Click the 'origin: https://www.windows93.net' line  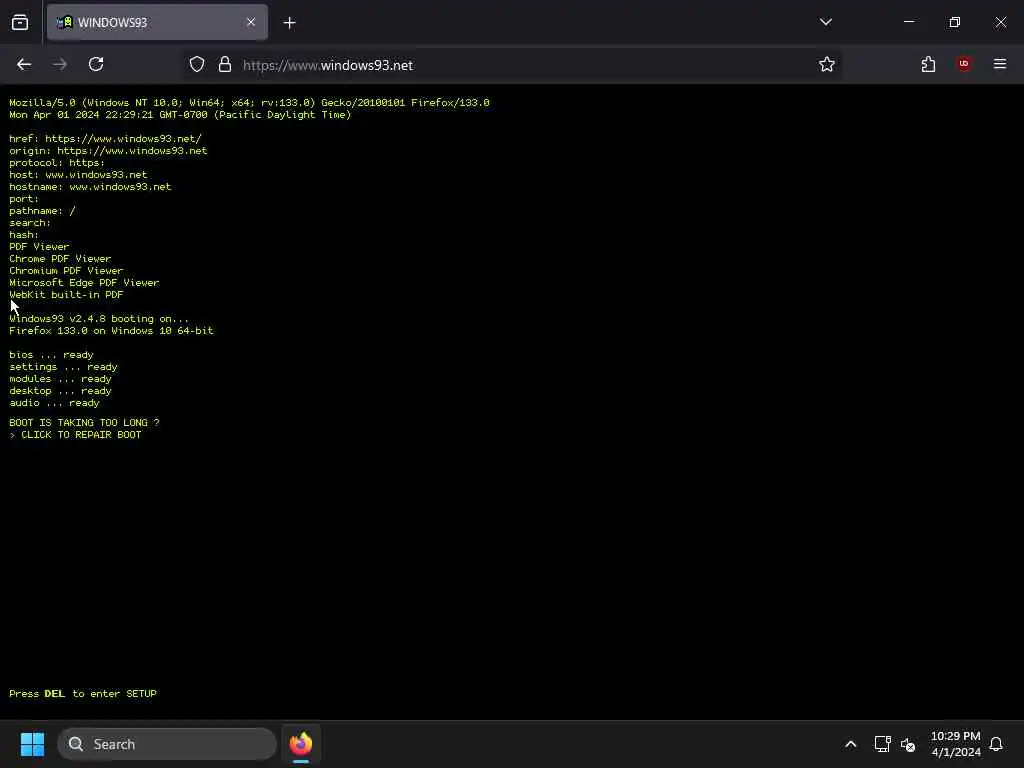[108, 151]
